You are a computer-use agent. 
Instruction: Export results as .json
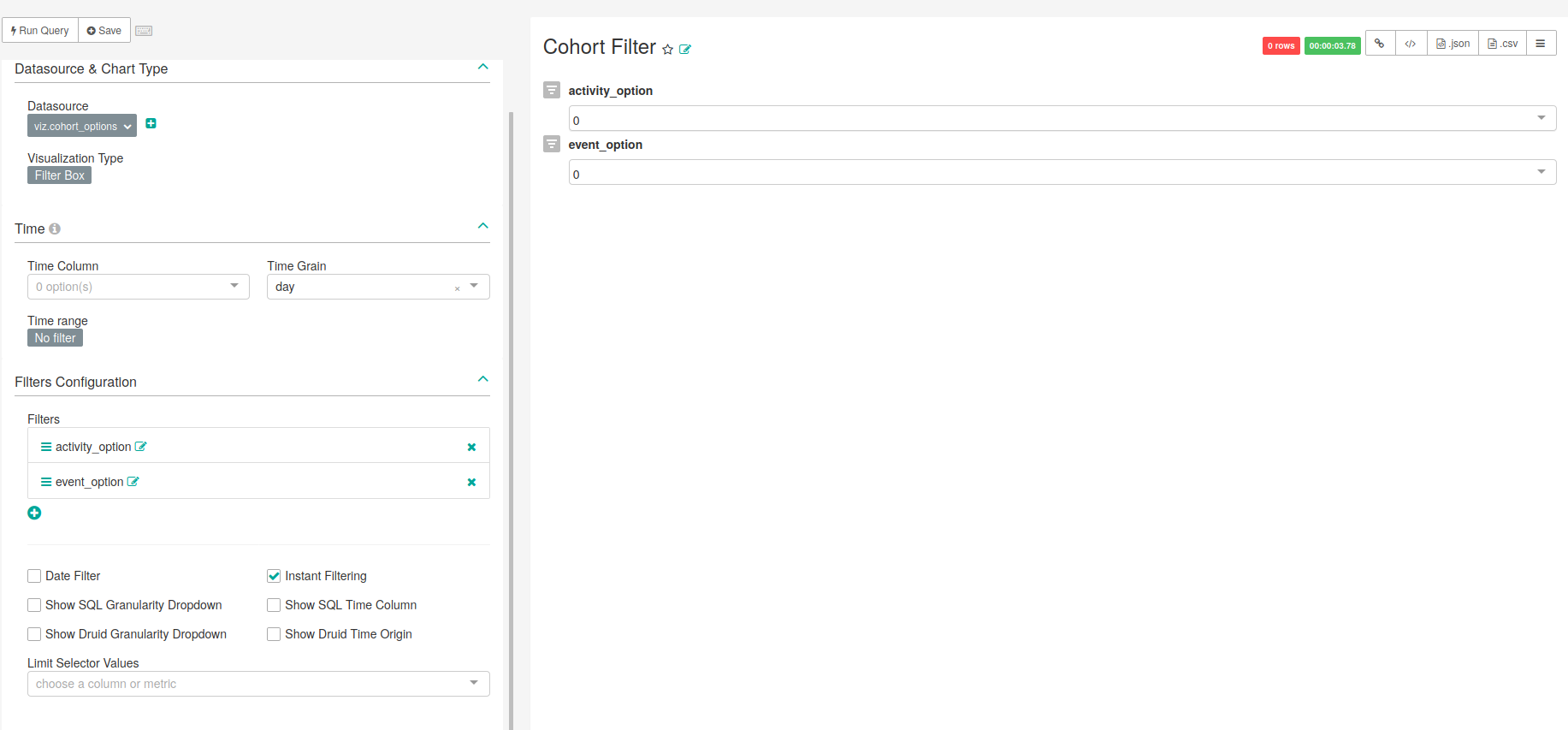pyautogui.click(x=1453, y=43)
